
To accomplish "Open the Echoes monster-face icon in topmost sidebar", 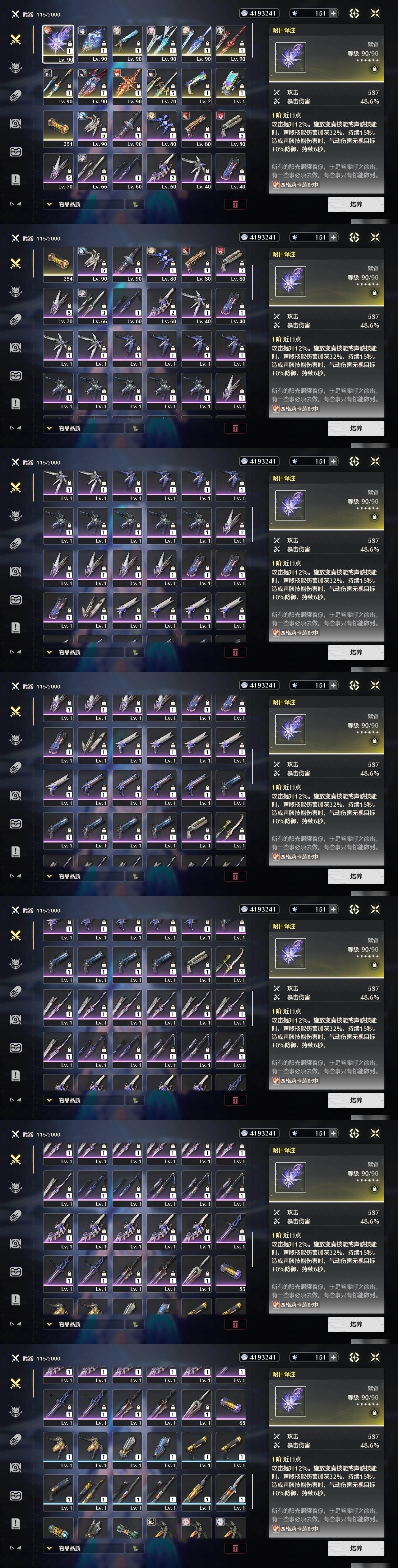I will [16, 67].
